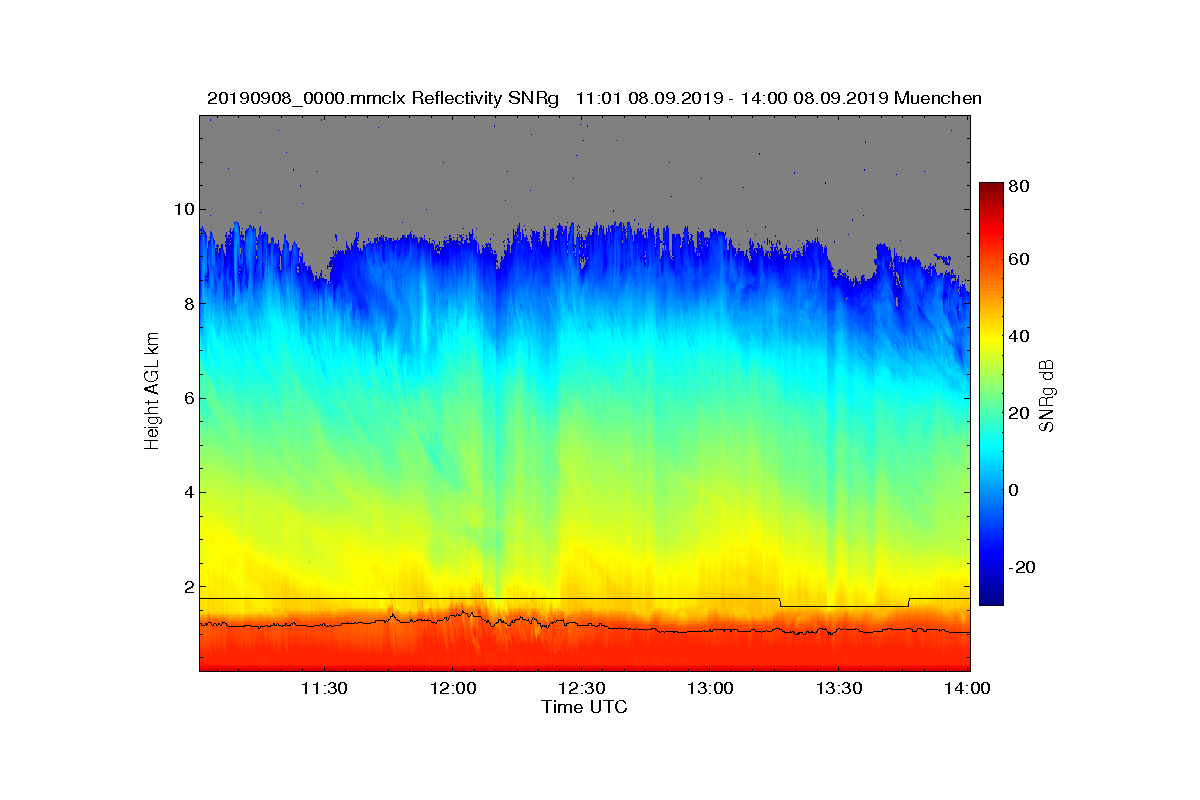This screenshot has width=1200, height=800.
Task: Click the 13:00 time tick label
Action: (709, 689)
